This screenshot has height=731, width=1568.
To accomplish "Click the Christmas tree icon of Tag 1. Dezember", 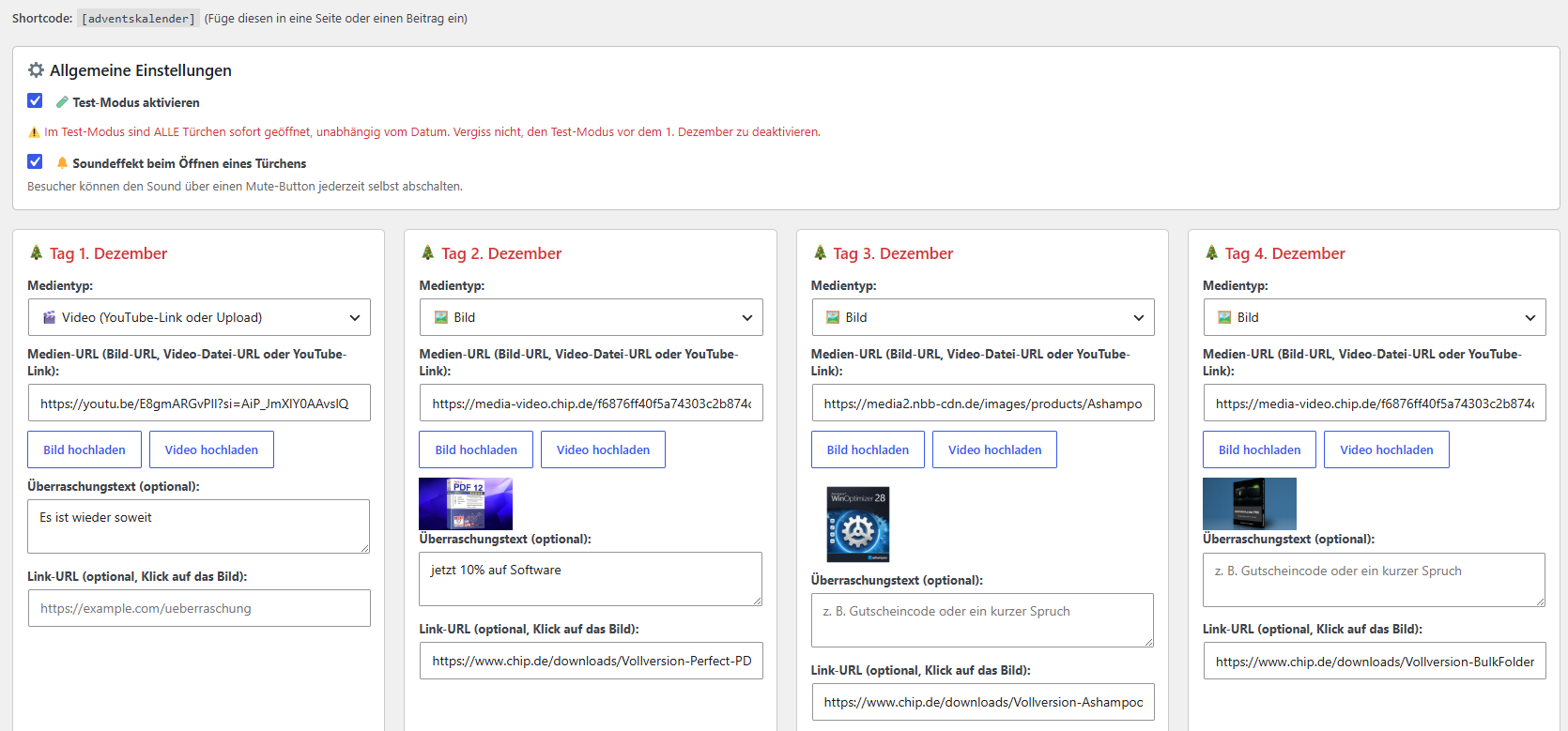I will [x=36, y=253].
